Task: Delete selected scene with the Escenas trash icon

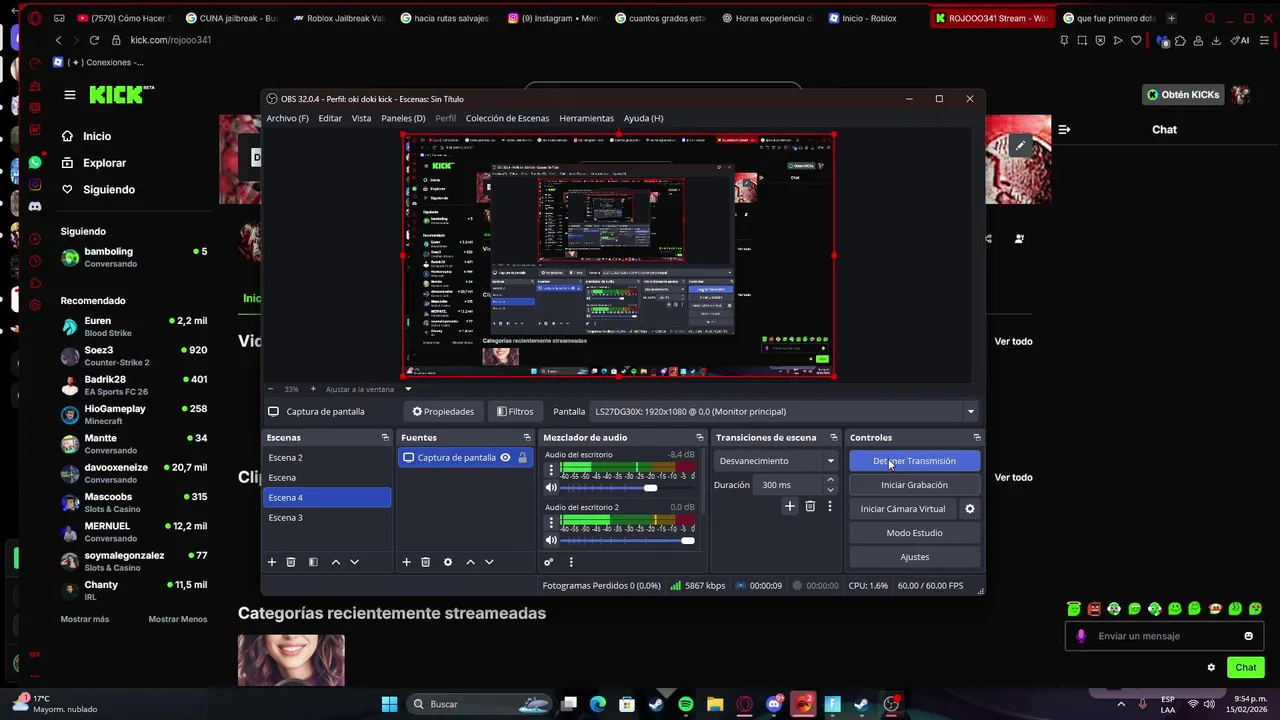Action: [291, 562]
